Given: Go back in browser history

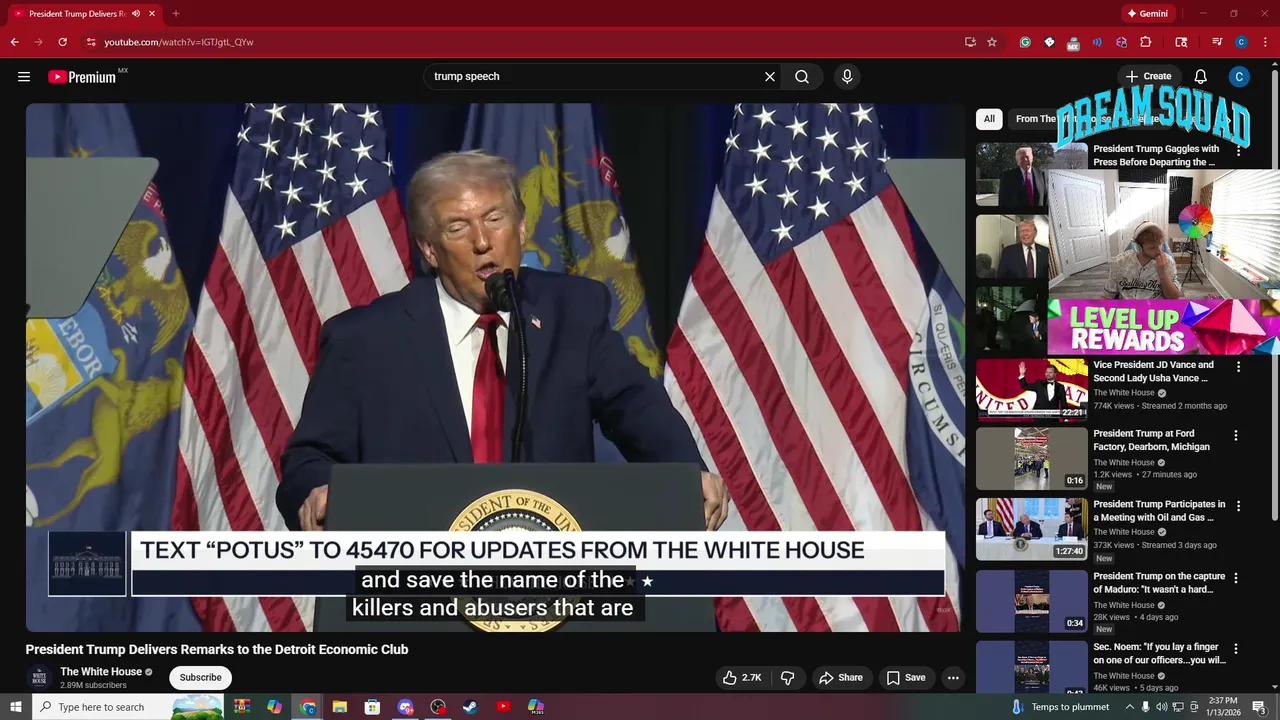Looking at the screenshot, I should (x=14, y=42).
